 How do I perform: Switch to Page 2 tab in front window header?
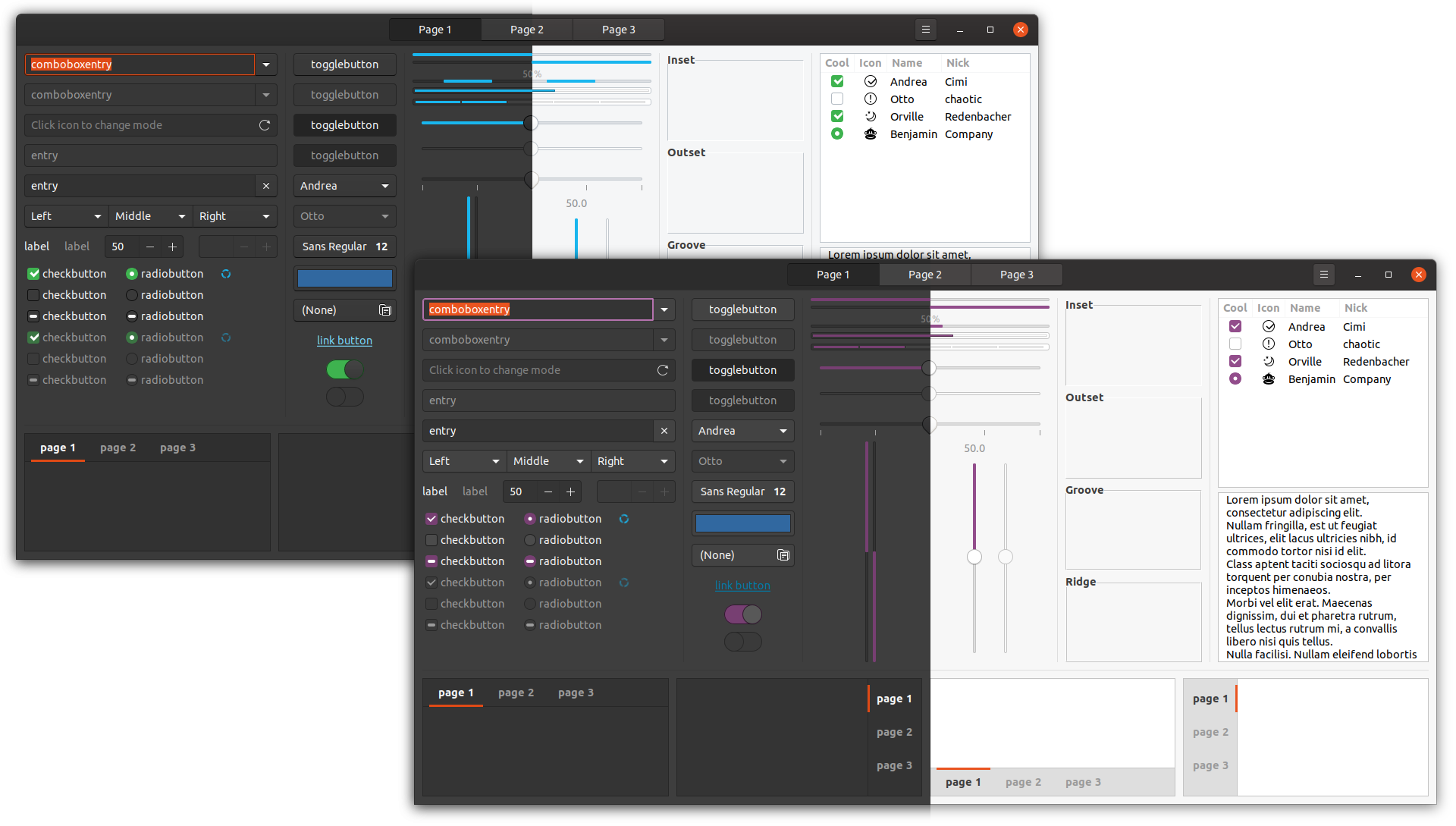(x=924, y=275)
